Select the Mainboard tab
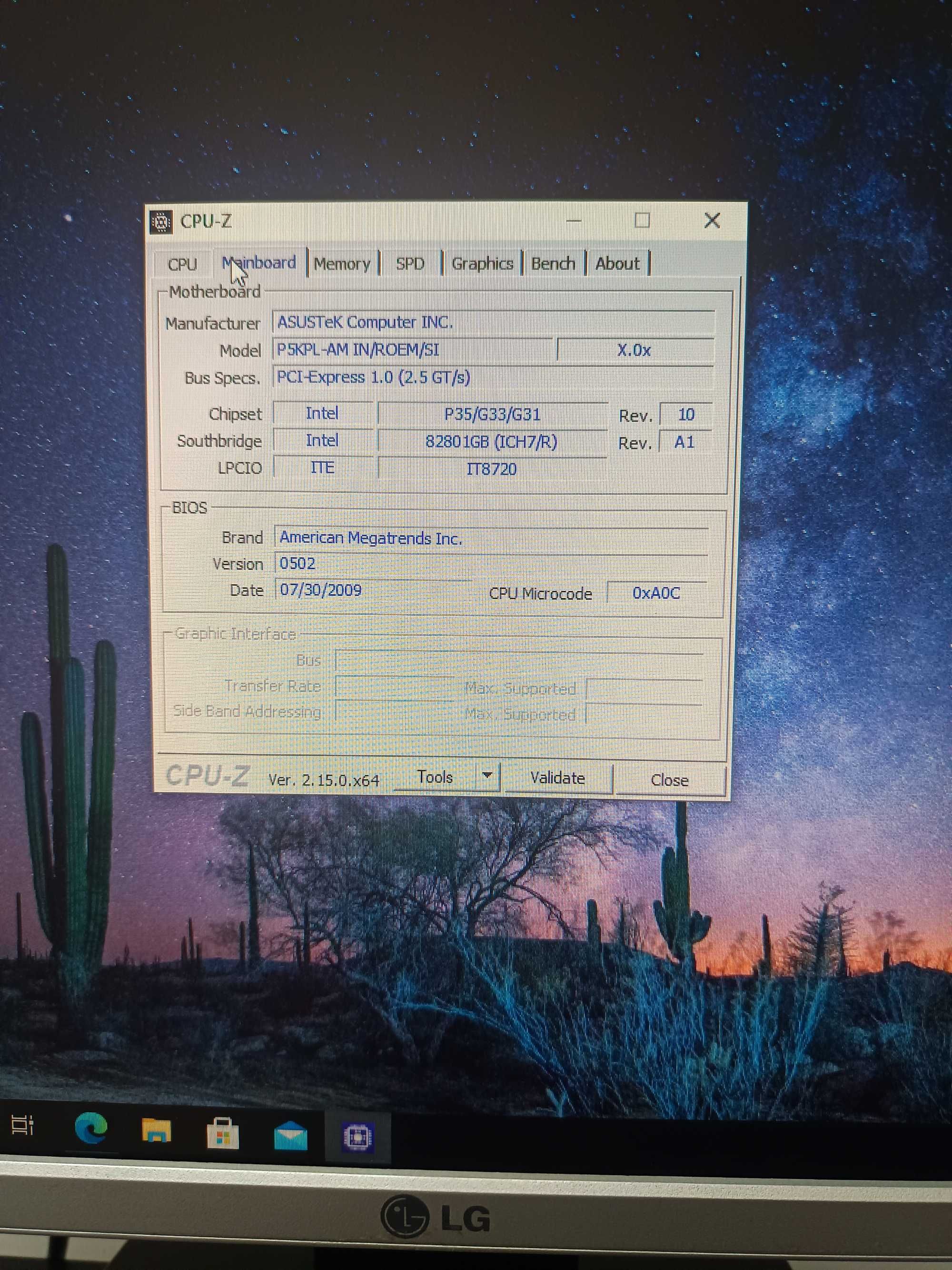Screen dimensions: 952x1270 point(259,263)
